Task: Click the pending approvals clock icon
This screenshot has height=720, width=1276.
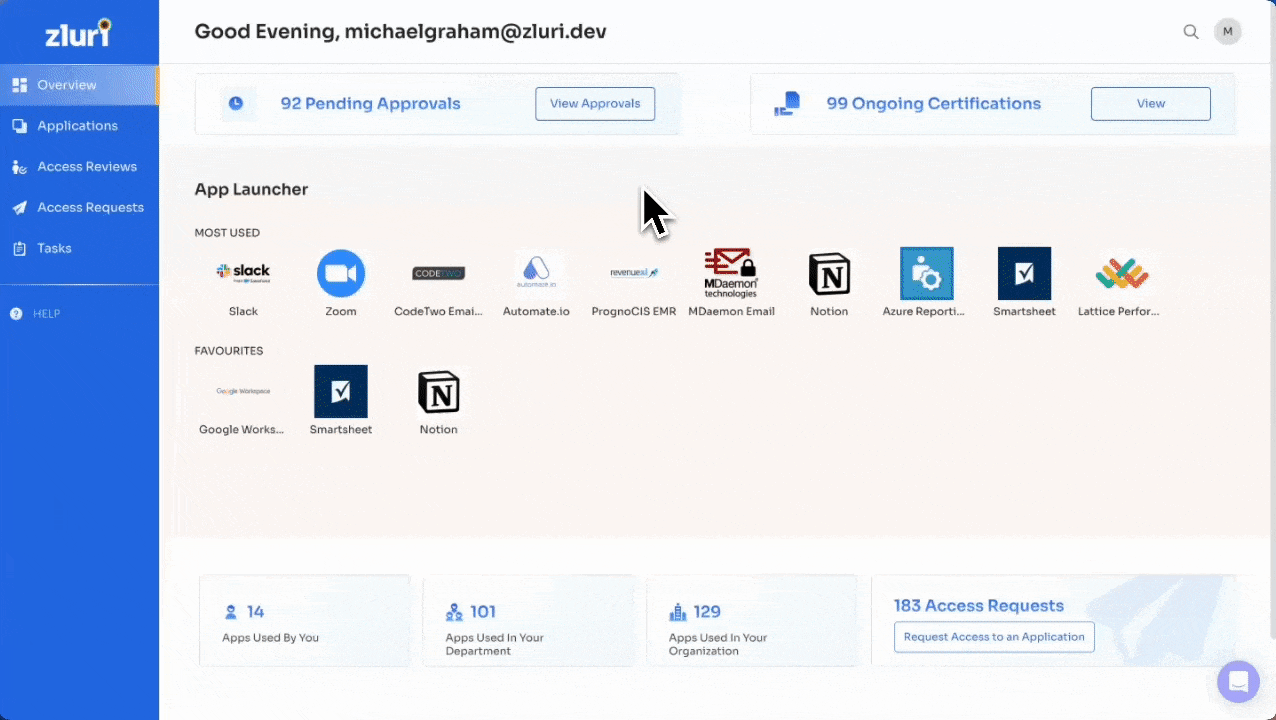Action: pos(236,103)
